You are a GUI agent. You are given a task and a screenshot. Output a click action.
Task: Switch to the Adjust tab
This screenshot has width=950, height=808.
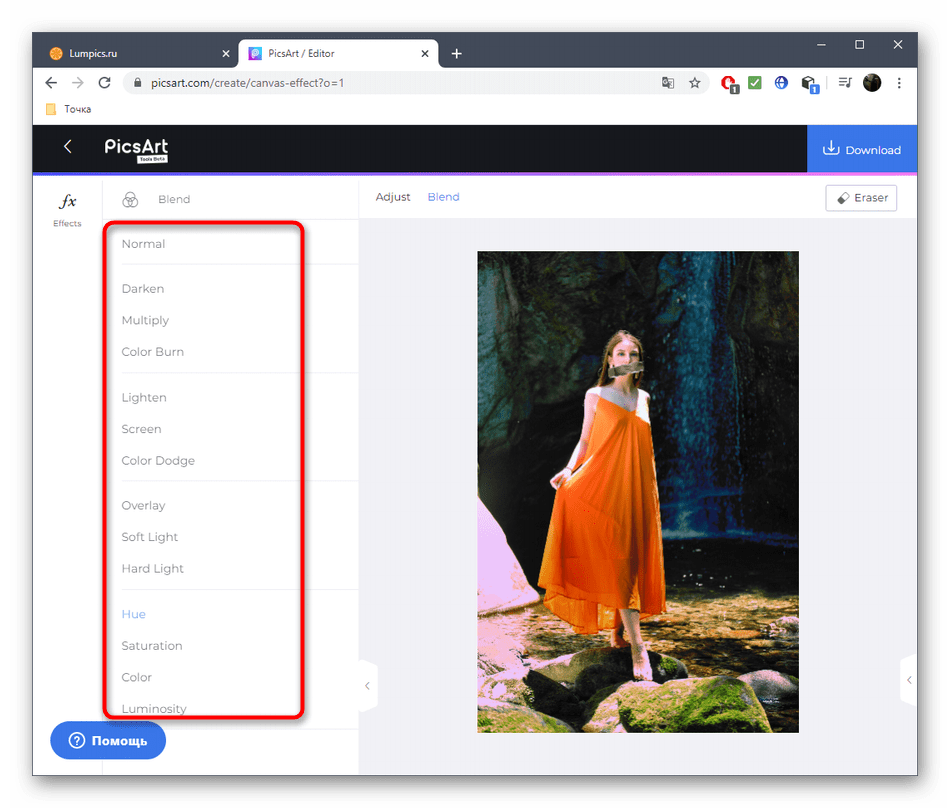click(393, 197)
